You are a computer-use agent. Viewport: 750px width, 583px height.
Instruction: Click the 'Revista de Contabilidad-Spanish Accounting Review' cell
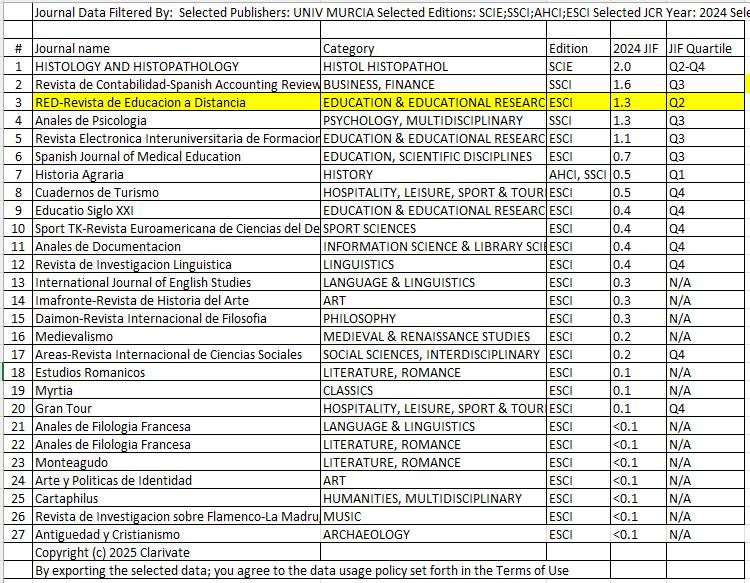point(176,85)
